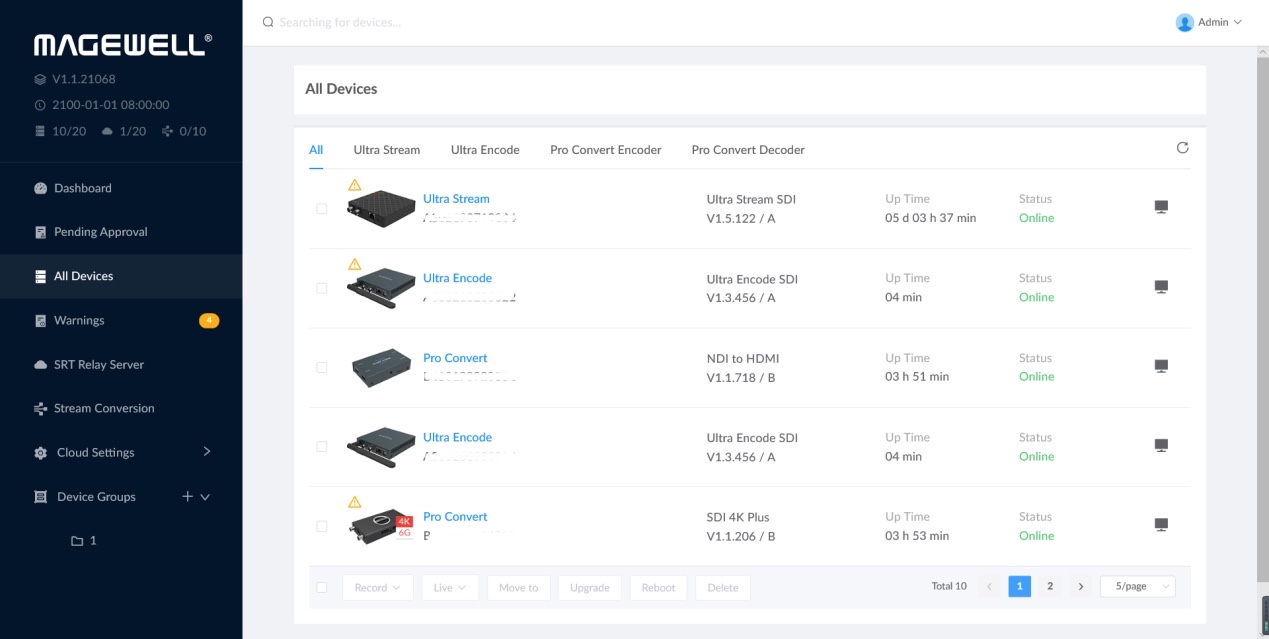
Task: Click the Dashboard sidebar icon
Action: [x=40, y=188]
